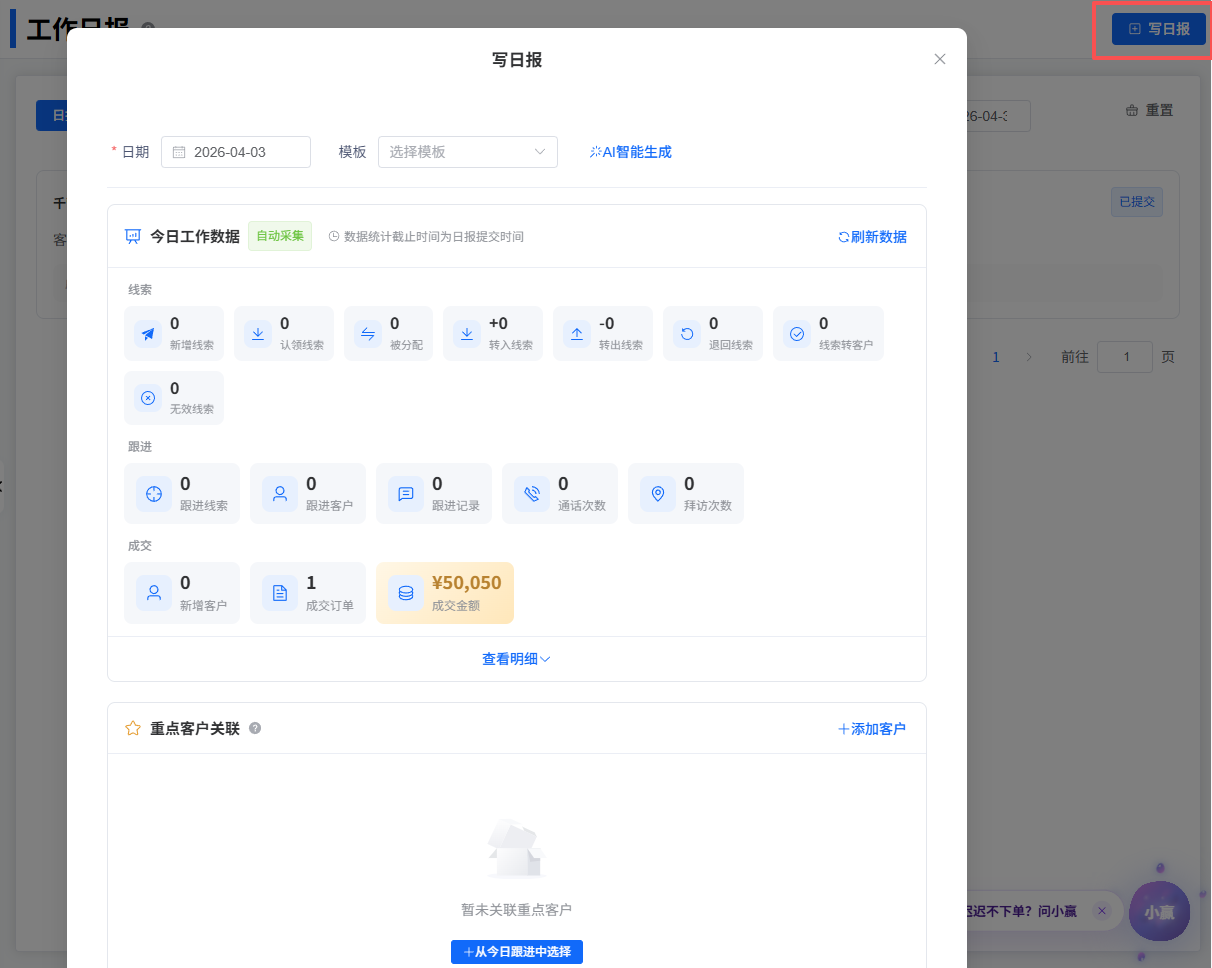Viewport: 1212px width, 968px height.
Task: Click 刷新数据 to refresh statistics
Action: pyautogui.click(x=872, y=237)
